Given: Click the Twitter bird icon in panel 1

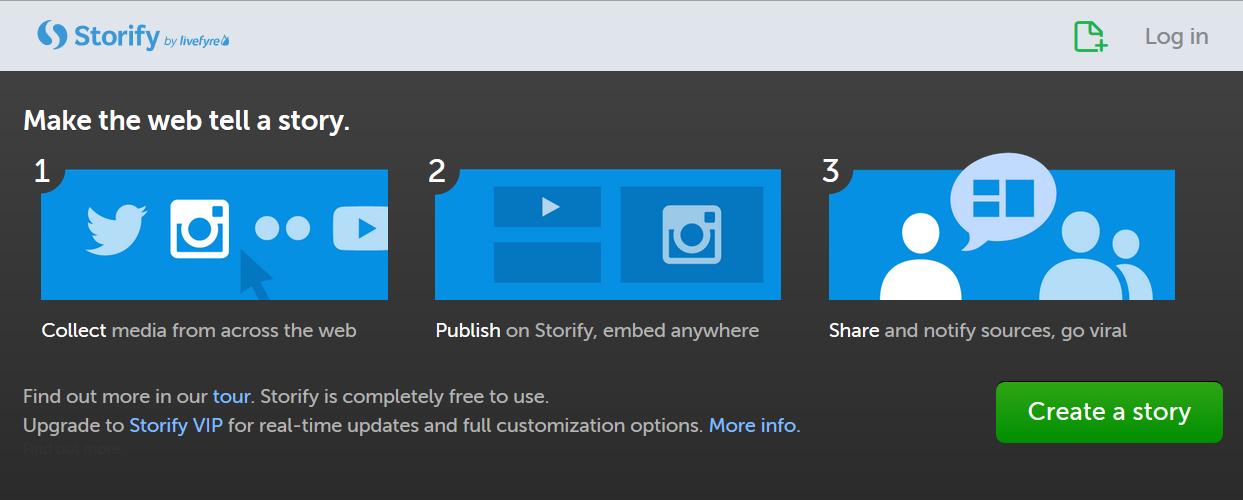Looking at the screenshot, I should click(116, 229).
